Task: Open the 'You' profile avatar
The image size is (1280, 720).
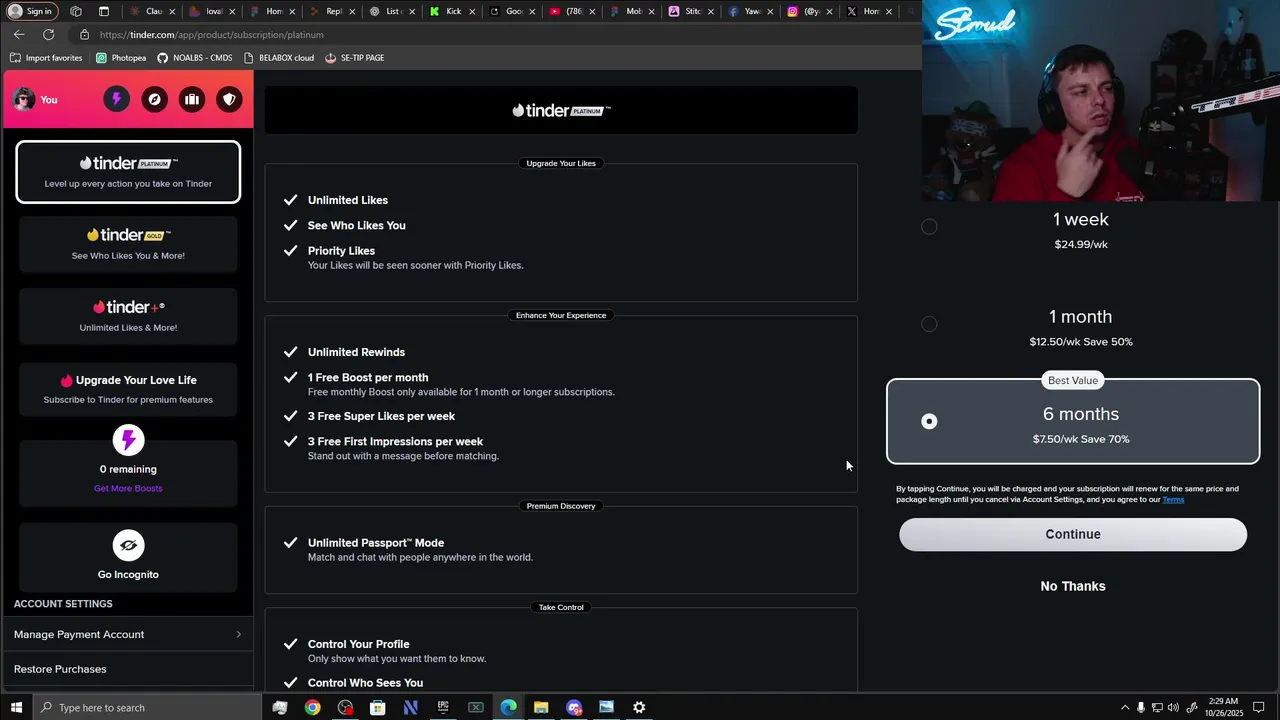Action: pyautogui.click(x=24, y=99)
